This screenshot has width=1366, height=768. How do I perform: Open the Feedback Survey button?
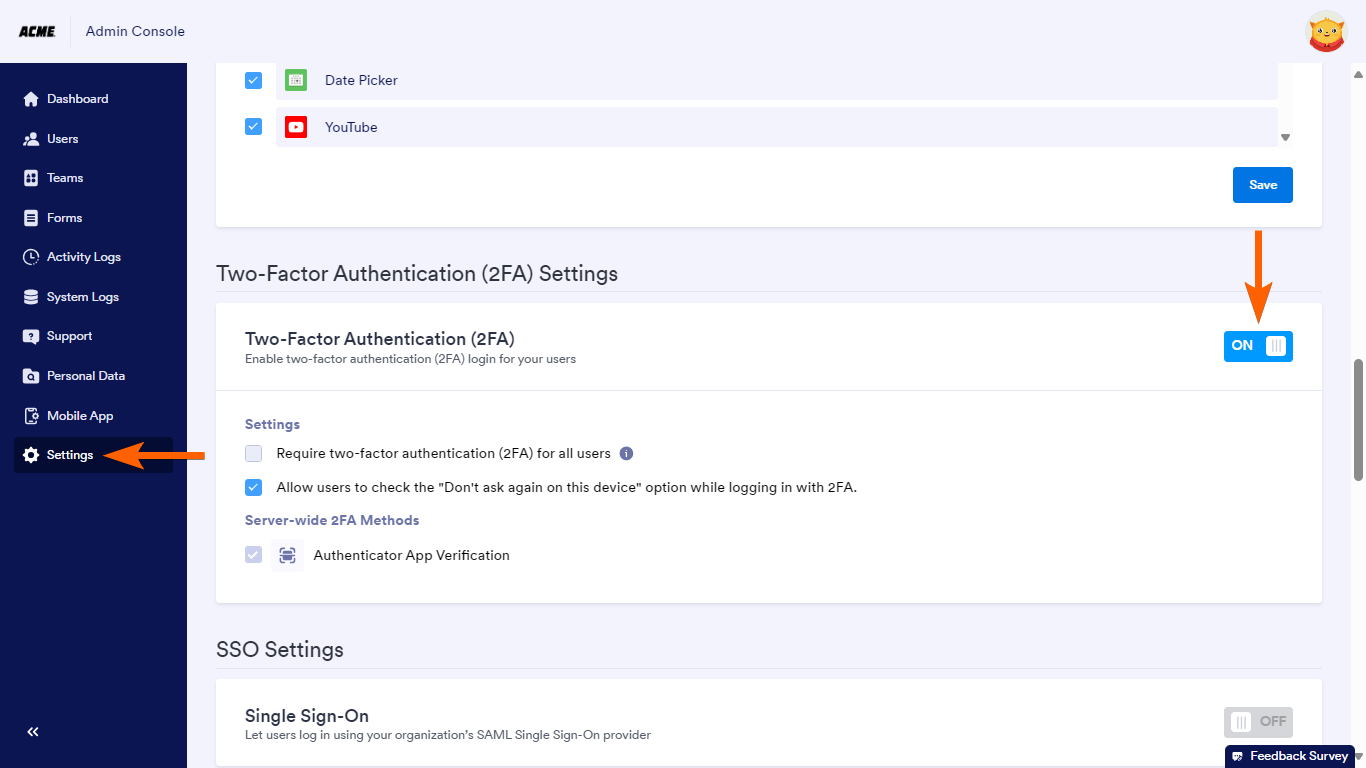(x=1290, y=756)
